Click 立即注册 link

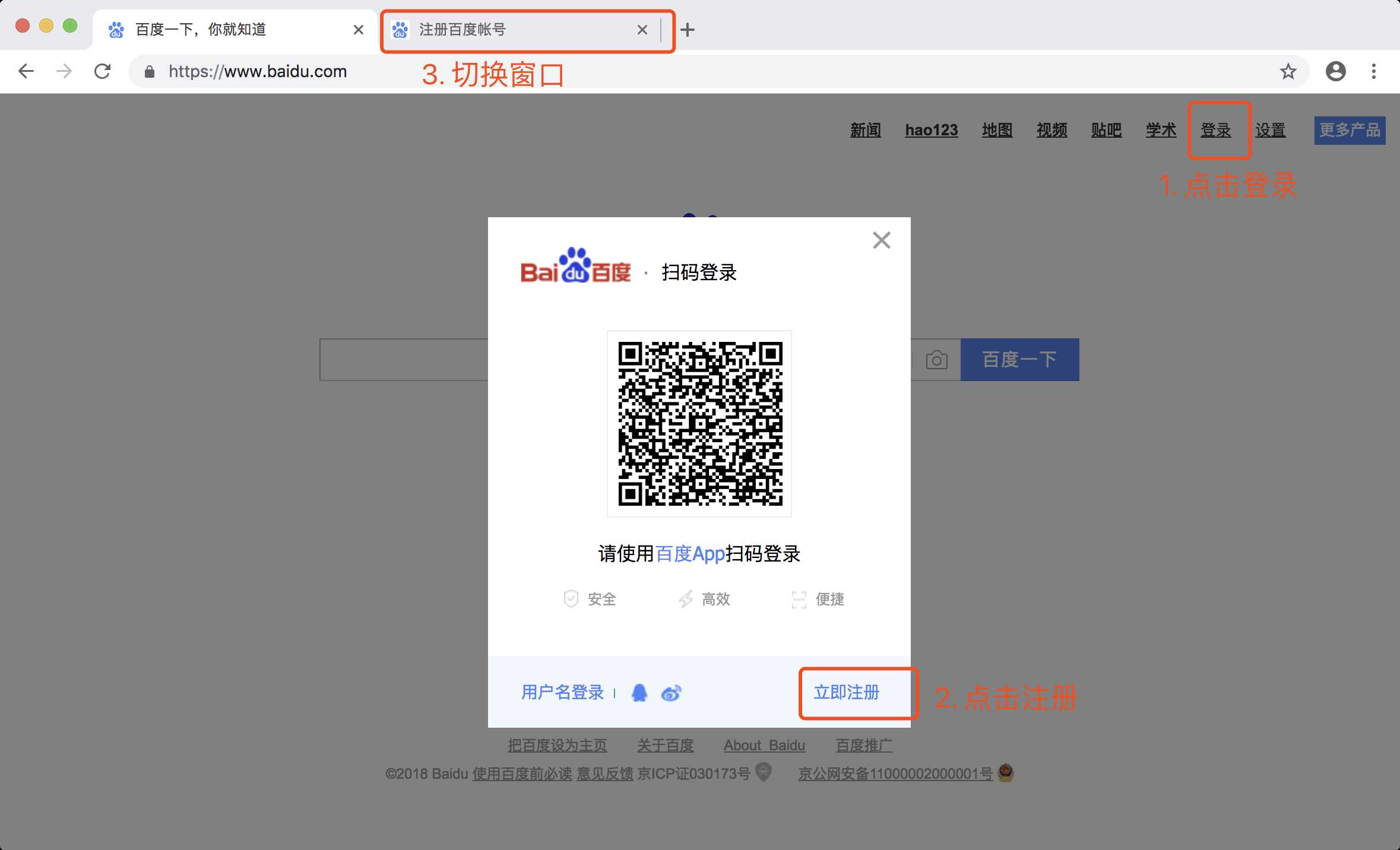click(846, 693)
